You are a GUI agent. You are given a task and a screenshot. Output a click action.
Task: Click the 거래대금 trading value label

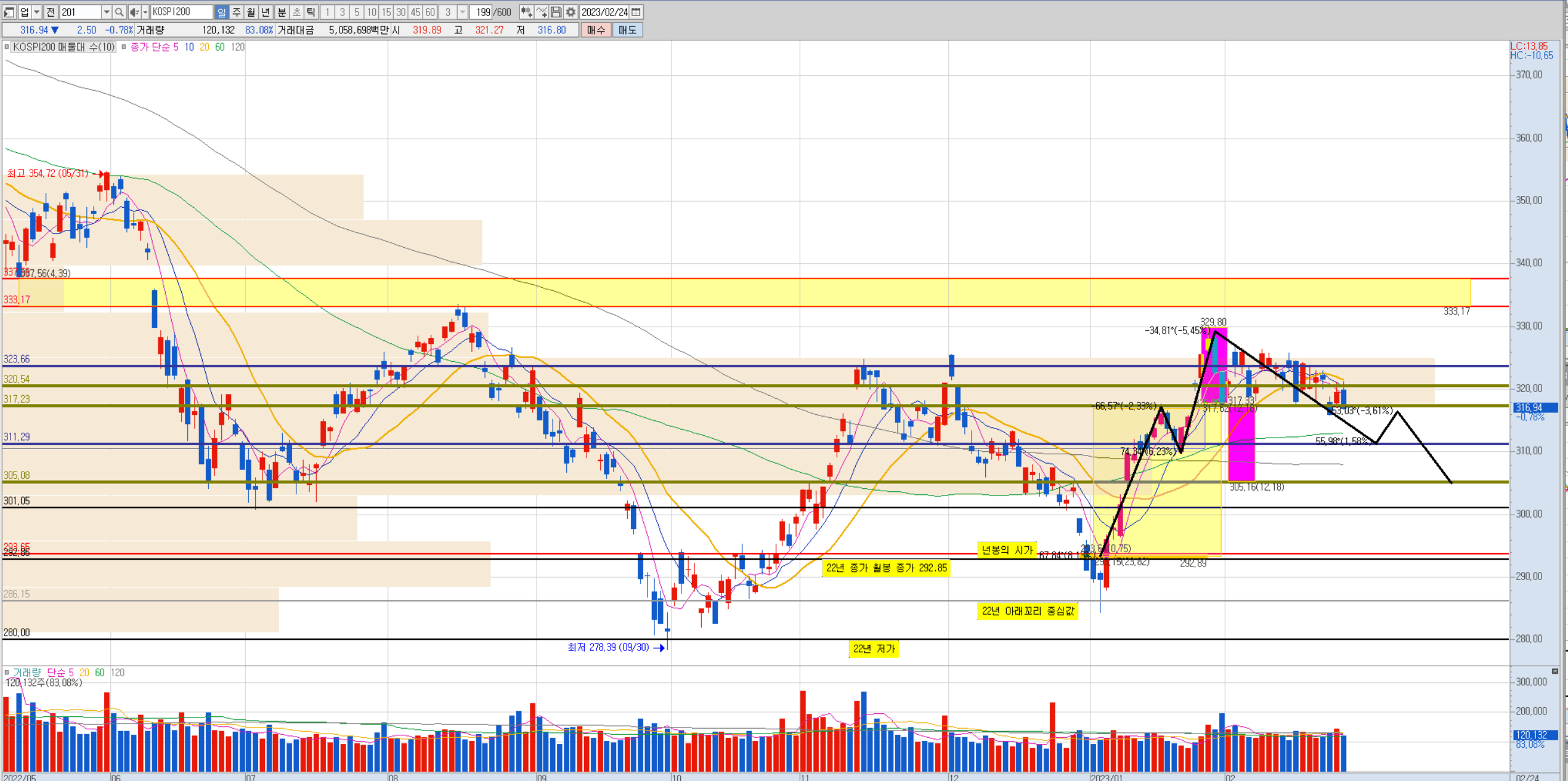[295, 30]
